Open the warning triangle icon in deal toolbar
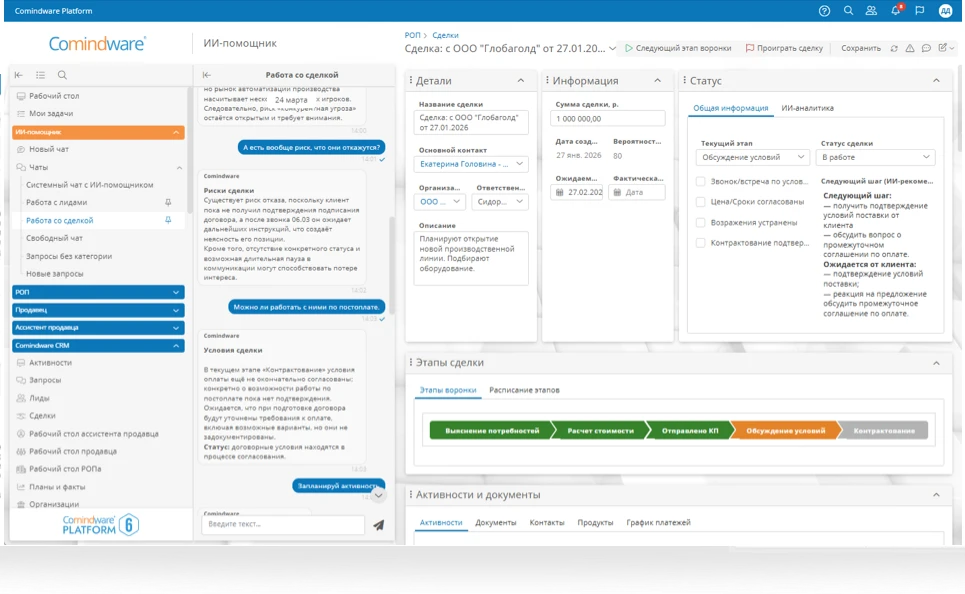Image resolution: width=965 pixels, height=594 pixels. (x=910, y=48)
